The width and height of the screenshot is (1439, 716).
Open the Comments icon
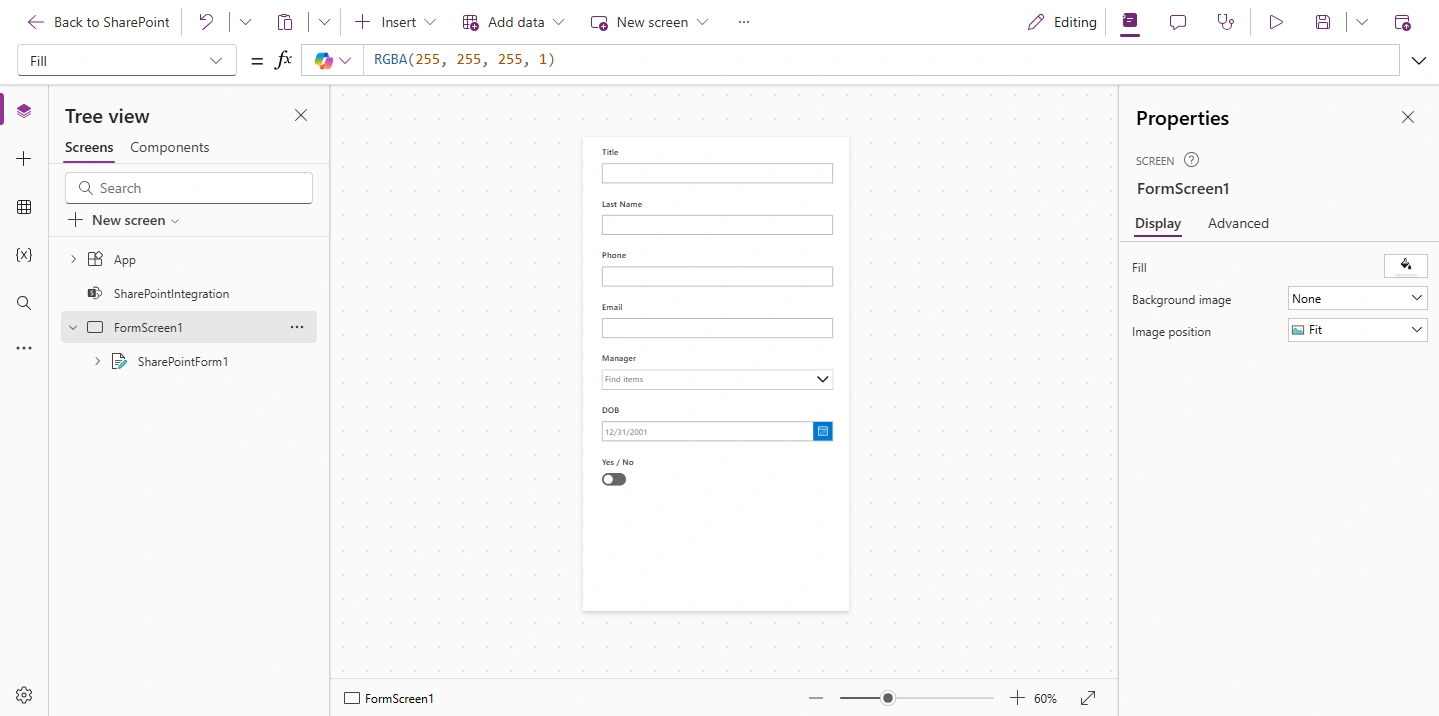point(1178,22)
